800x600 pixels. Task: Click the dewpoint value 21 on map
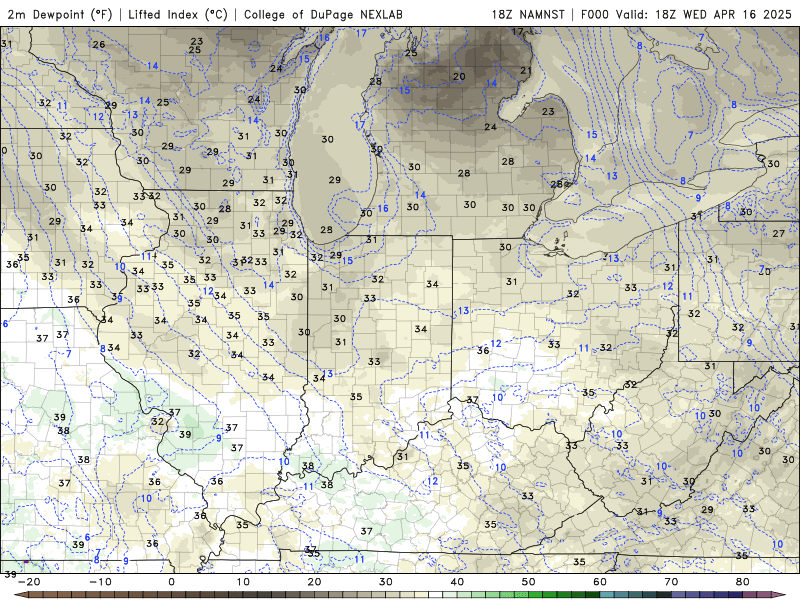coord(526,70)
